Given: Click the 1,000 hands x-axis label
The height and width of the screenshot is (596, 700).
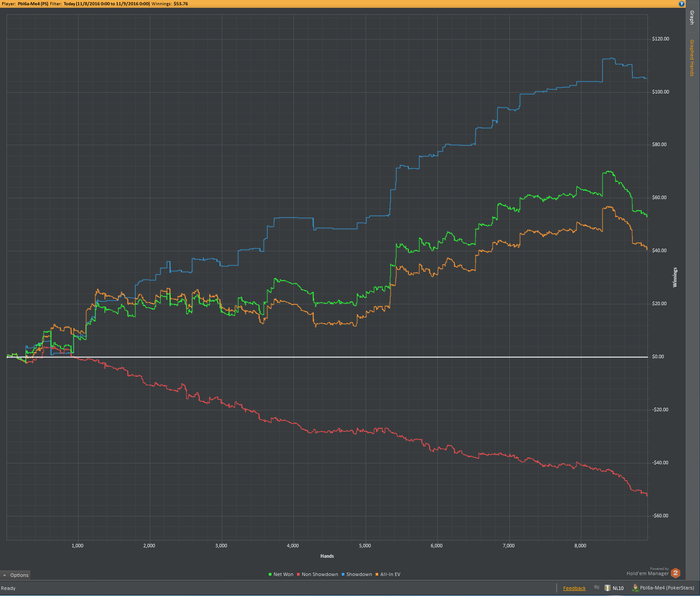Looking at the screenshot, I should tap(78, 546).
